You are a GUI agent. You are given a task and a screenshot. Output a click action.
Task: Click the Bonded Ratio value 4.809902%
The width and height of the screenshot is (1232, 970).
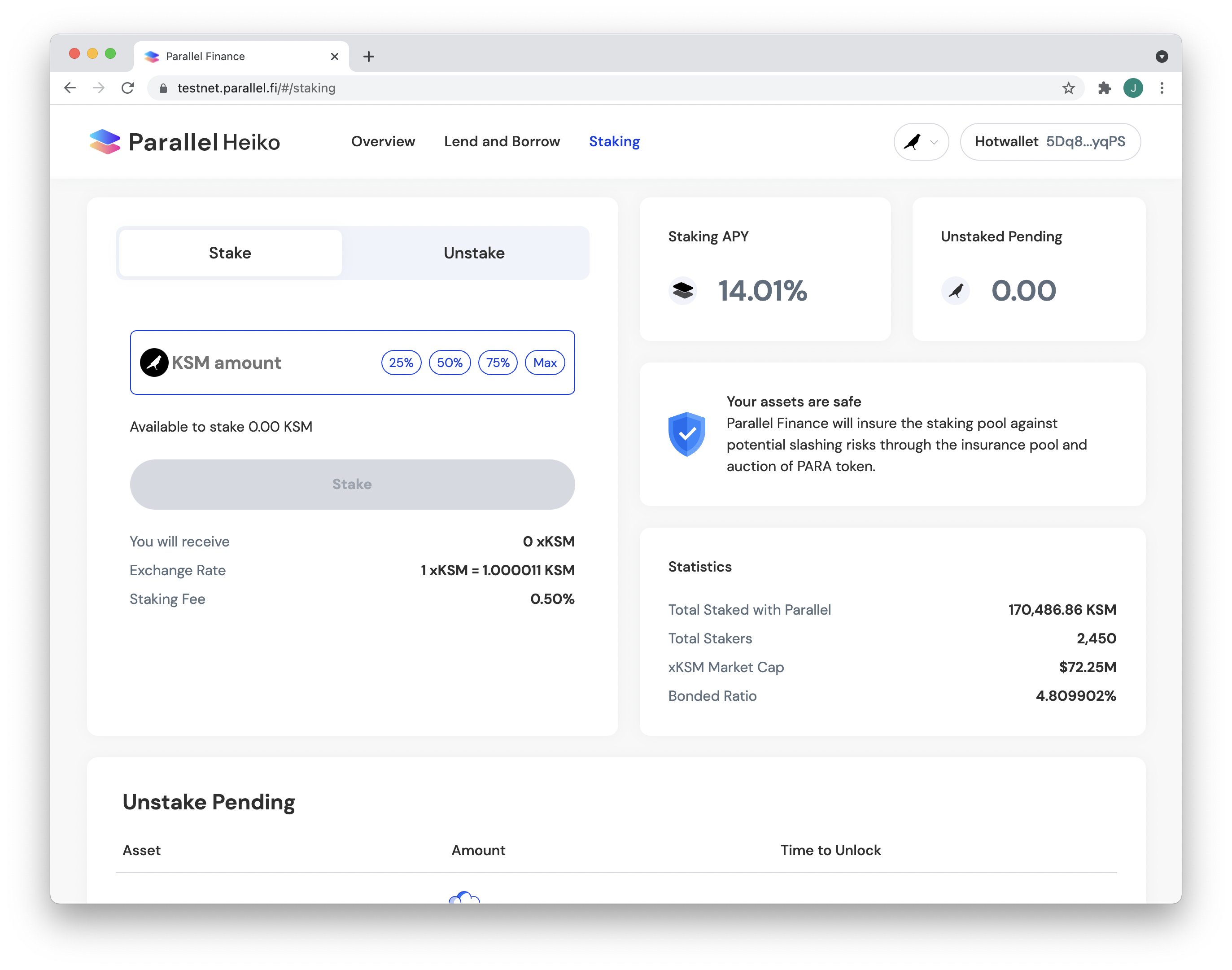click(x=1076, y=696)
